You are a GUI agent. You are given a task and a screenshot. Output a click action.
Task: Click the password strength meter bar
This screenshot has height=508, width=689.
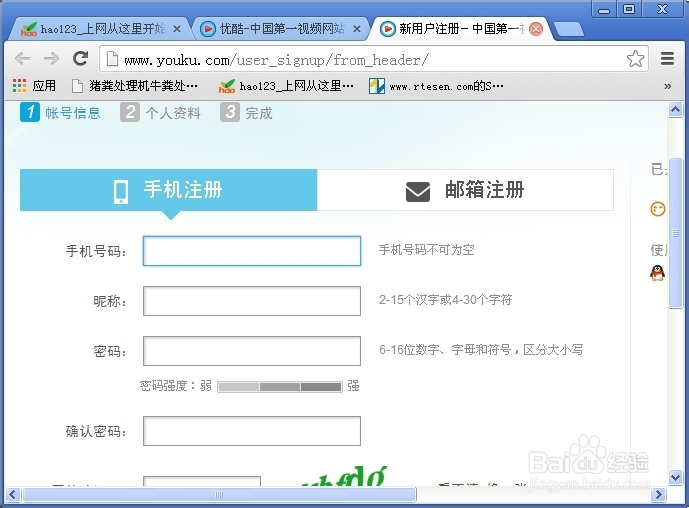[x=280, y=387]
